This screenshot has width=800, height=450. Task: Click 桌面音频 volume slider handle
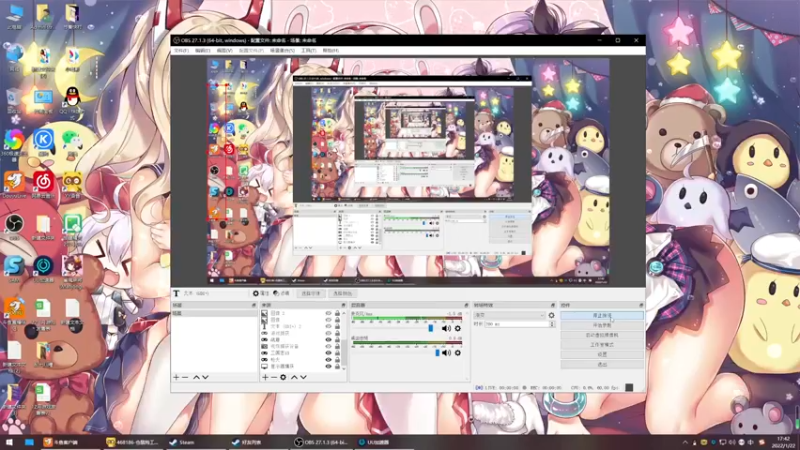click(x=437, y=353)
